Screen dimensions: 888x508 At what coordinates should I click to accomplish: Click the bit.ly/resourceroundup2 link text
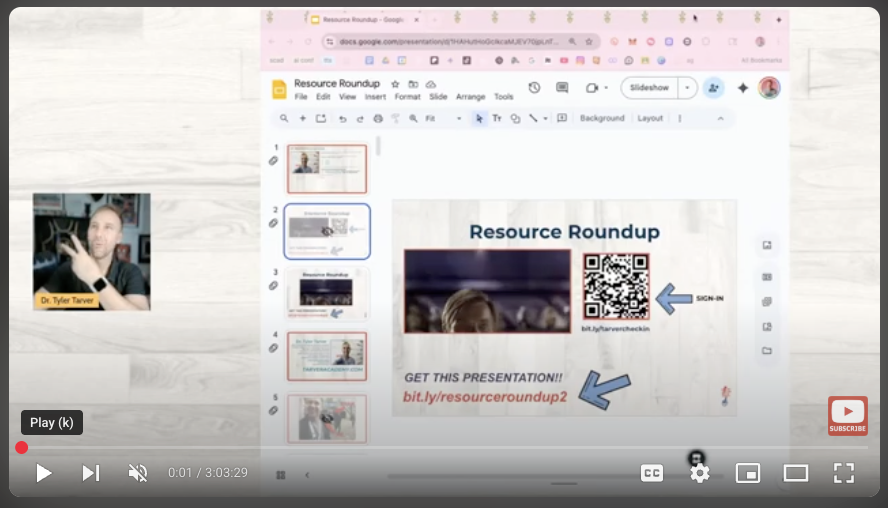(485, 396)
